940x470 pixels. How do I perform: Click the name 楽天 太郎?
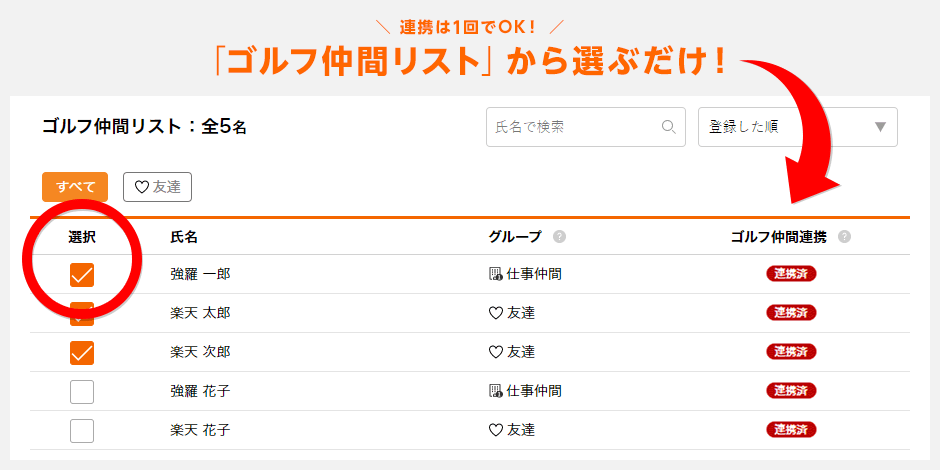[200, 313]
